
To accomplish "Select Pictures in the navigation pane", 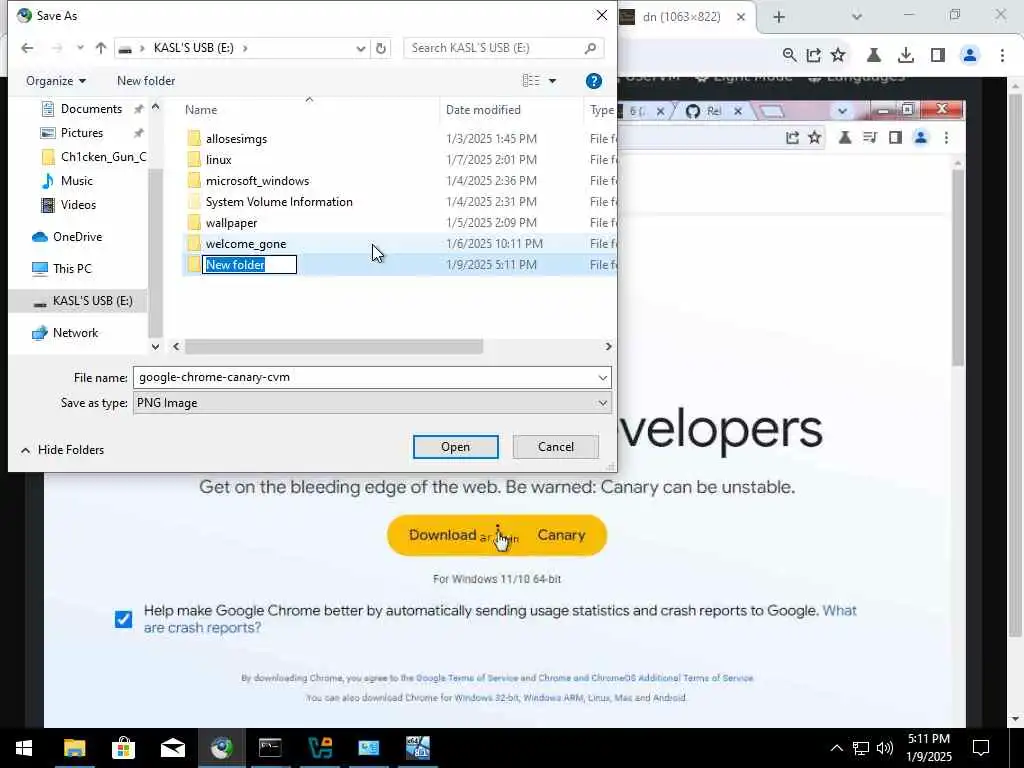I will point(82,133).
